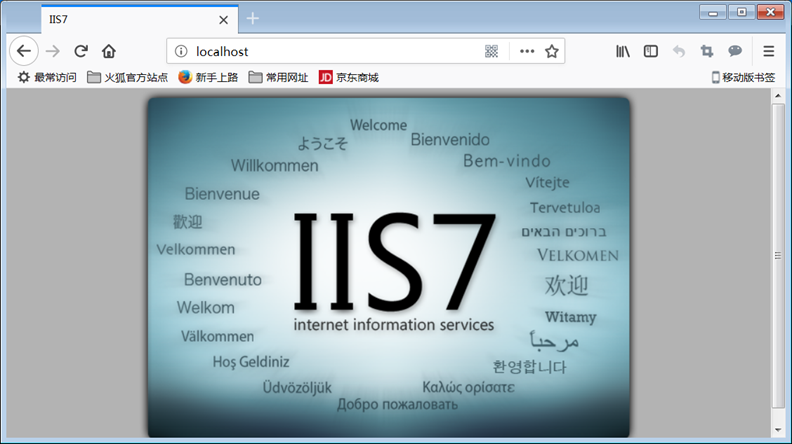792x444 pixels.
Task: Open the Library icon
Action: tap(622, 51)
